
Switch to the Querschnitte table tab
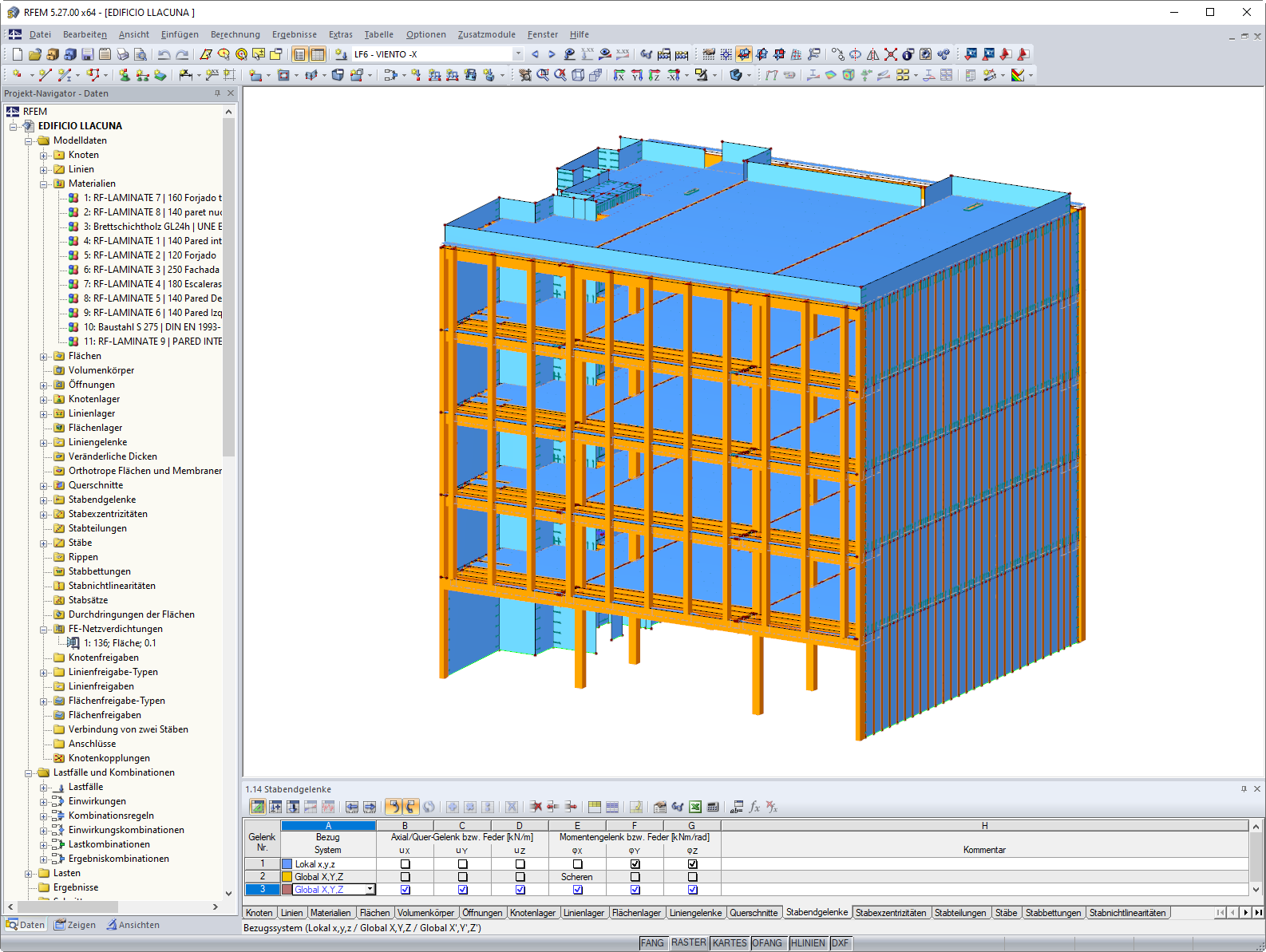753,913
